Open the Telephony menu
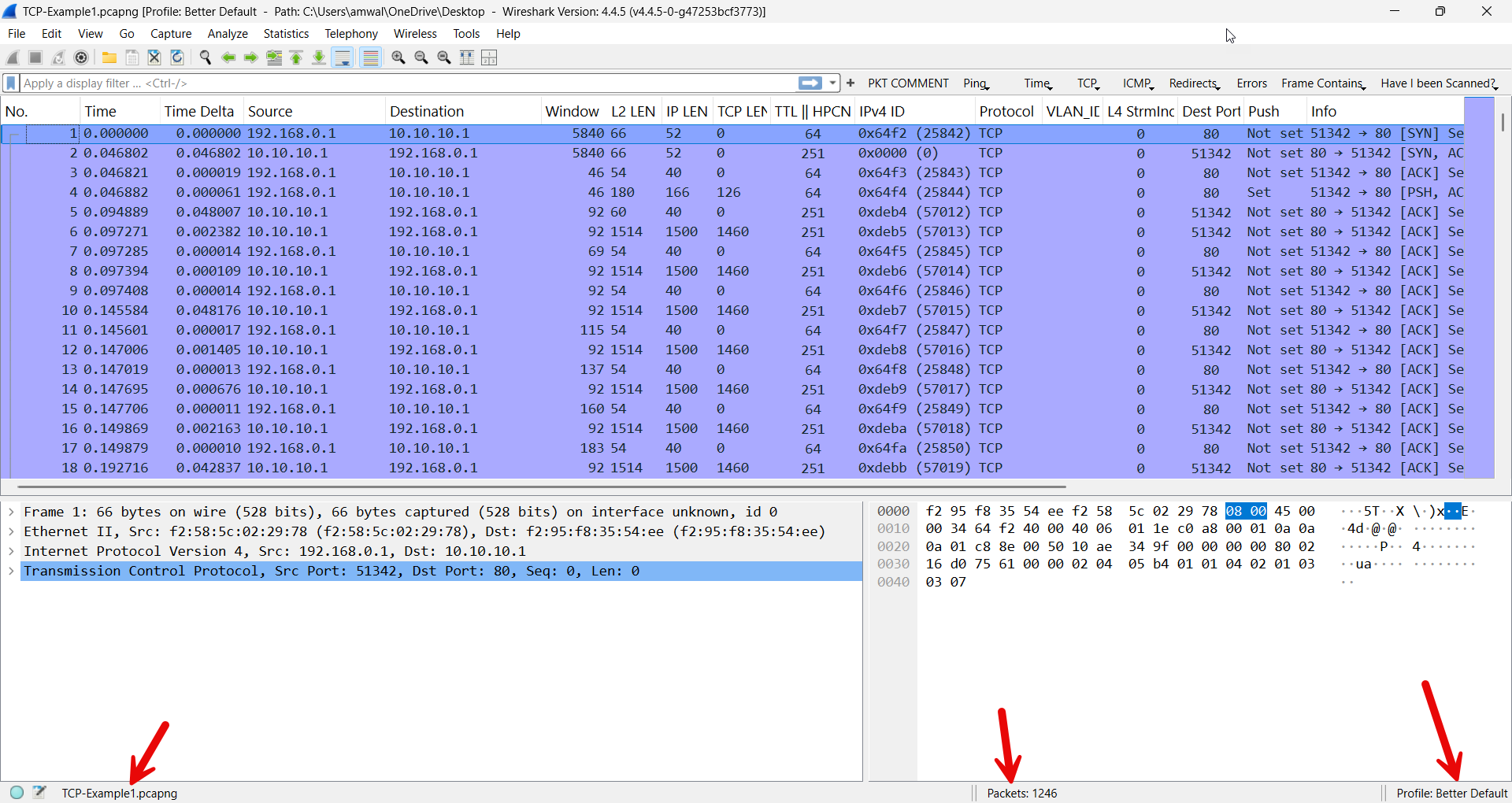 tap(351, 33)
